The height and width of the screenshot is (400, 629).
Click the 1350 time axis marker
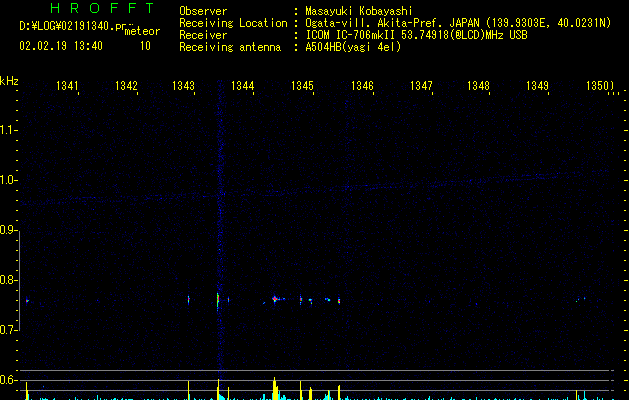597,85
